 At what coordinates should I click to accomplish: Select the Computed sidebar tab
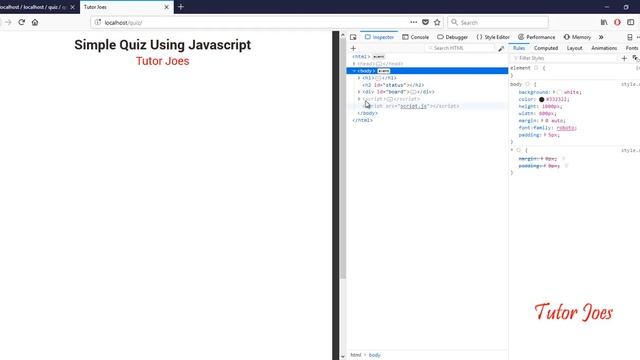coord(546,48)
